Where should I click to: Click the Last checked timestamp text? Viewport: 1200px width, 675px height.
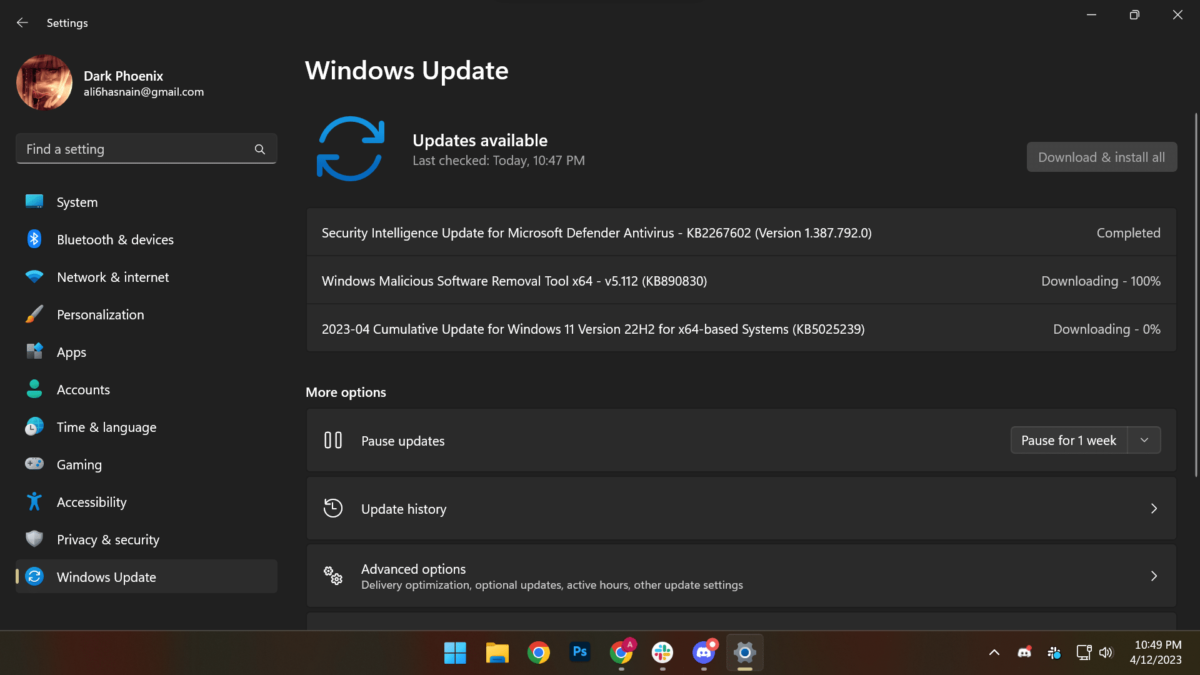click(x=498, y=160)
